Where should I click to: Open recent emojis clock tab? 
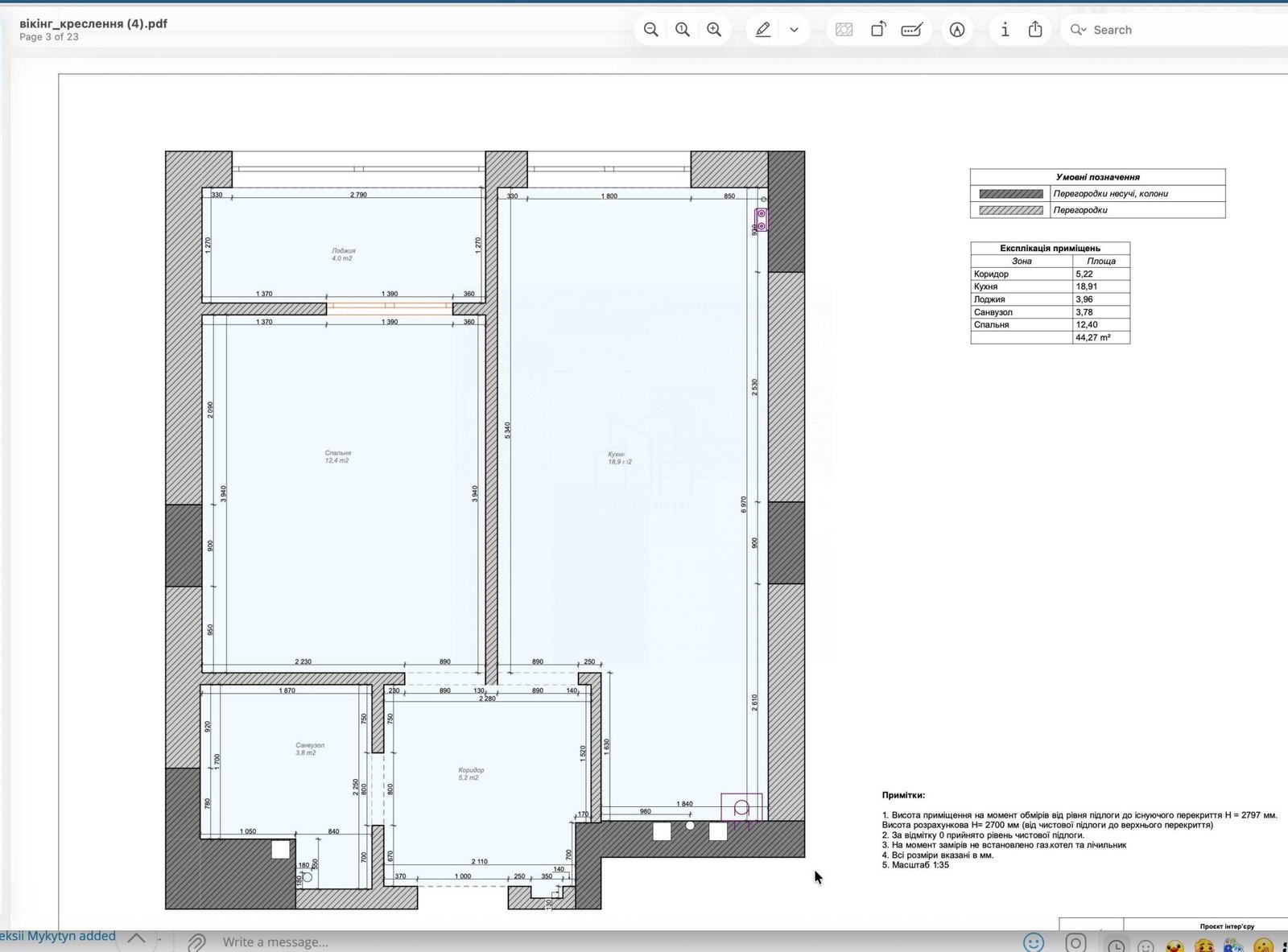coord(1117,946)
